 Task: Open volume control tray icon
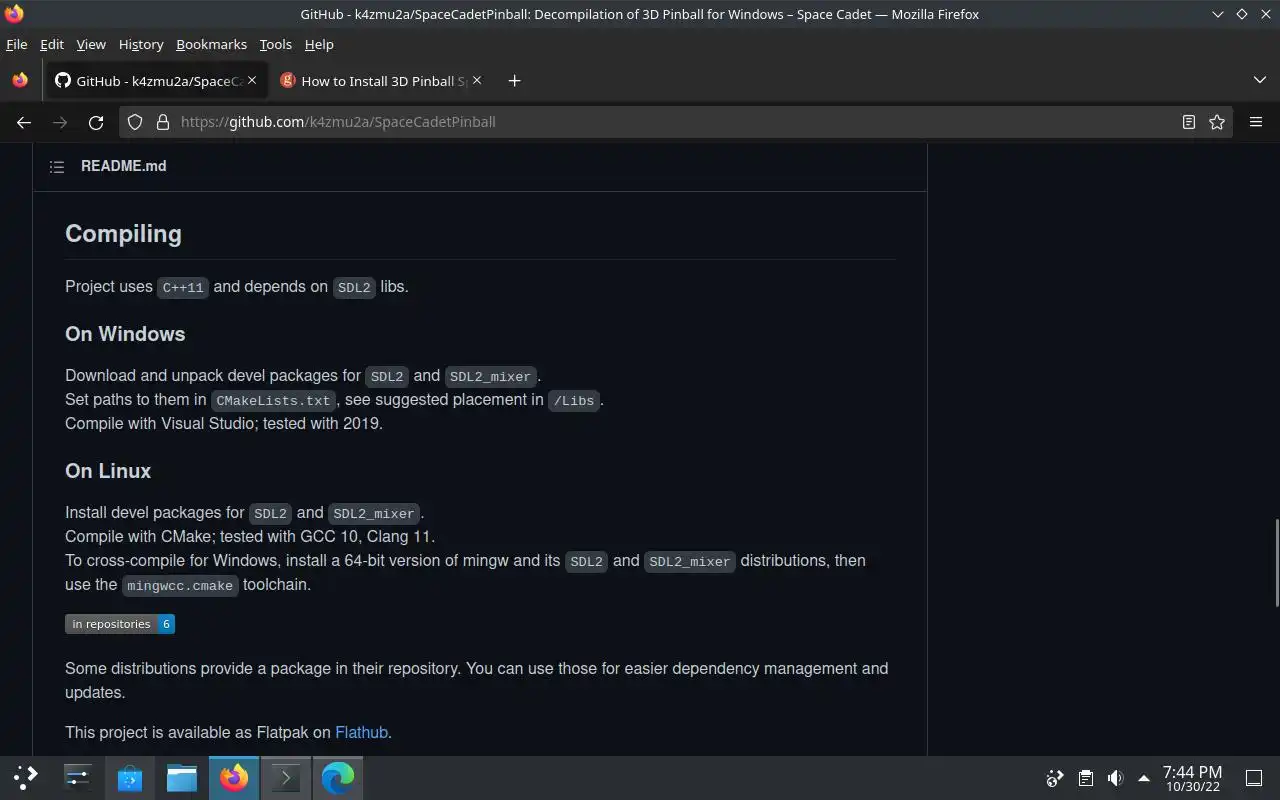point(1115,778)
